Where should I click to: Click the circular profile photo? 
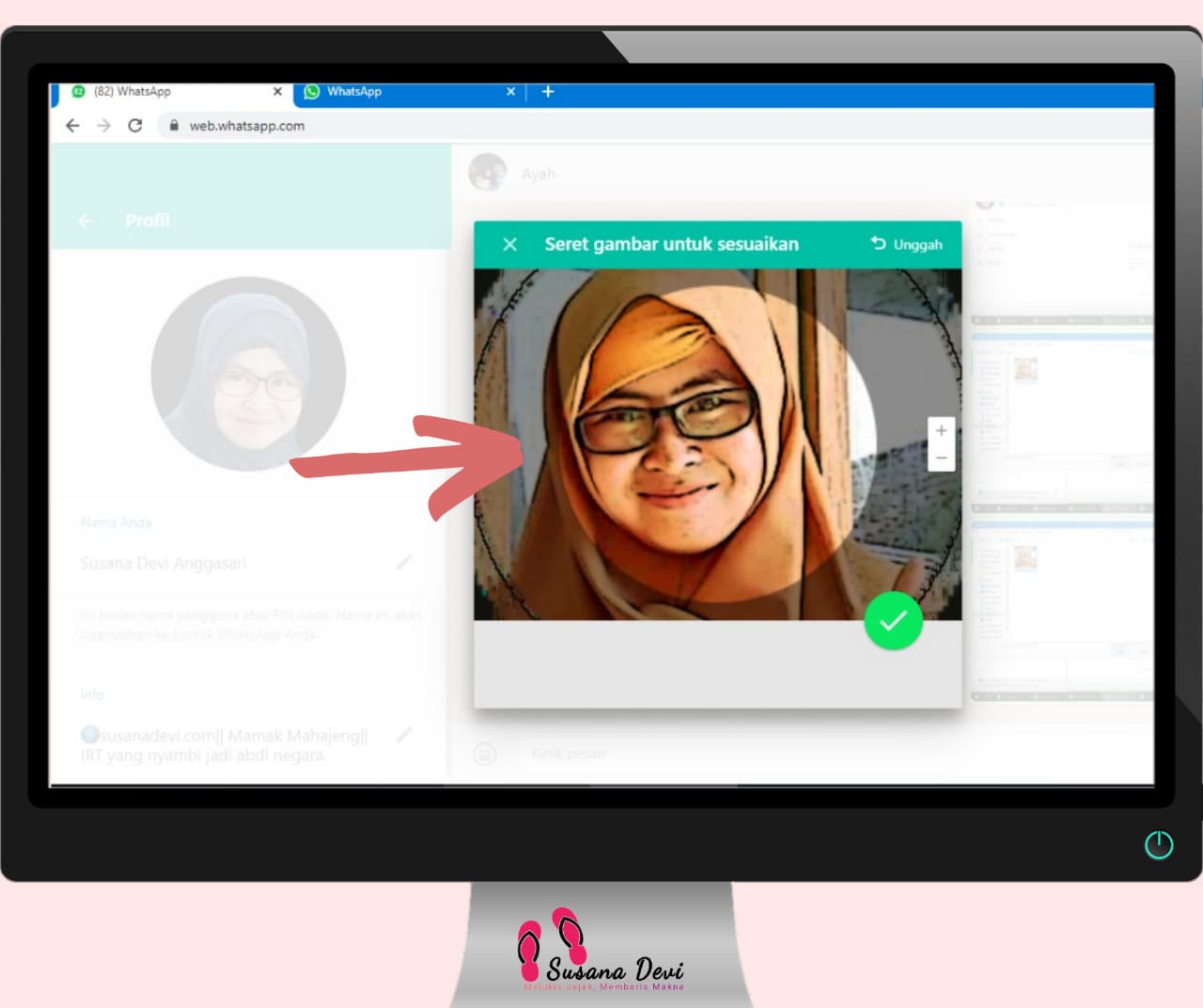(x=248, y=374)
